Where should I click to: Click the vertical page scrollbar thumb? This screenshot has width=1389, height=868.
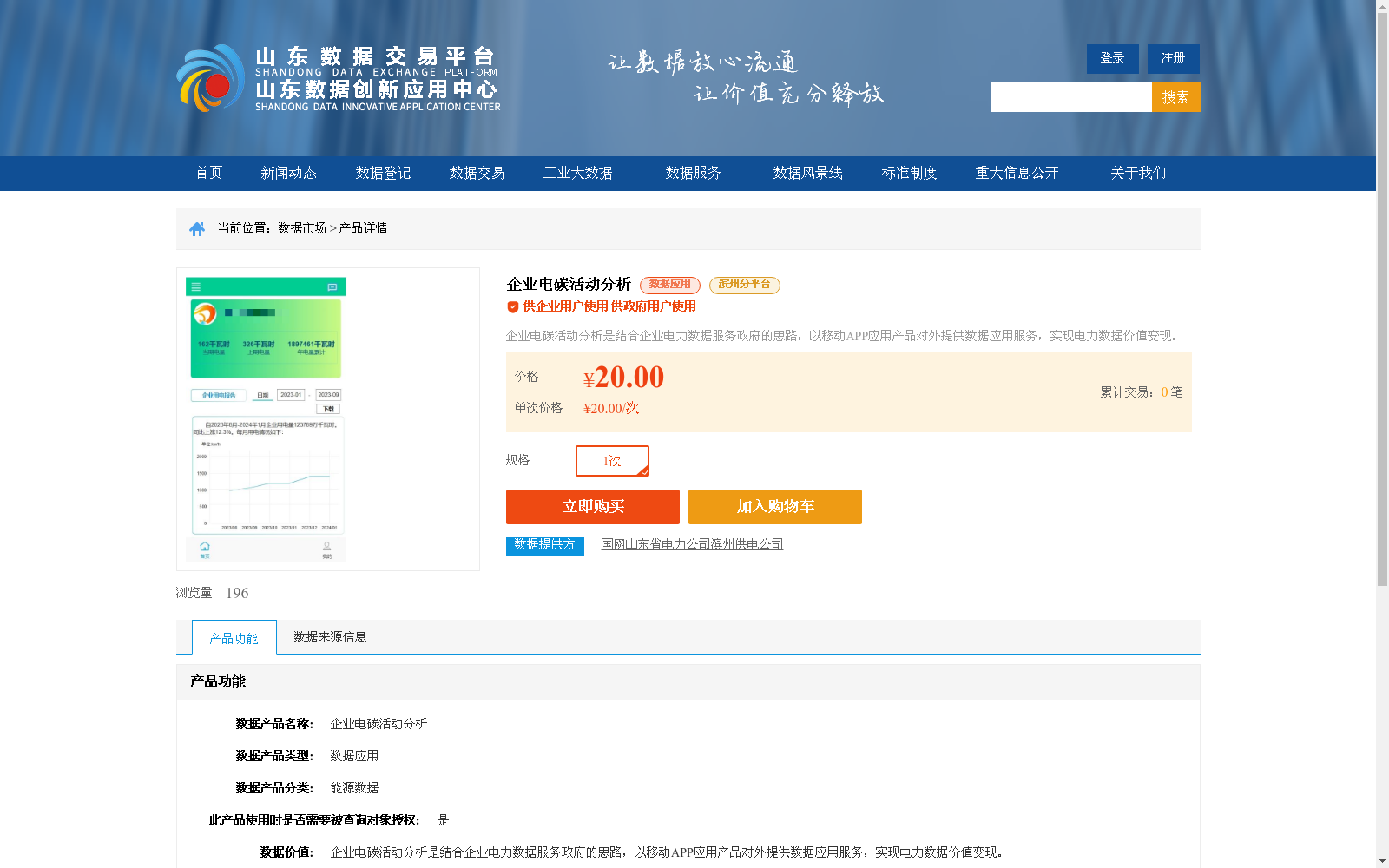point(1382,299)
